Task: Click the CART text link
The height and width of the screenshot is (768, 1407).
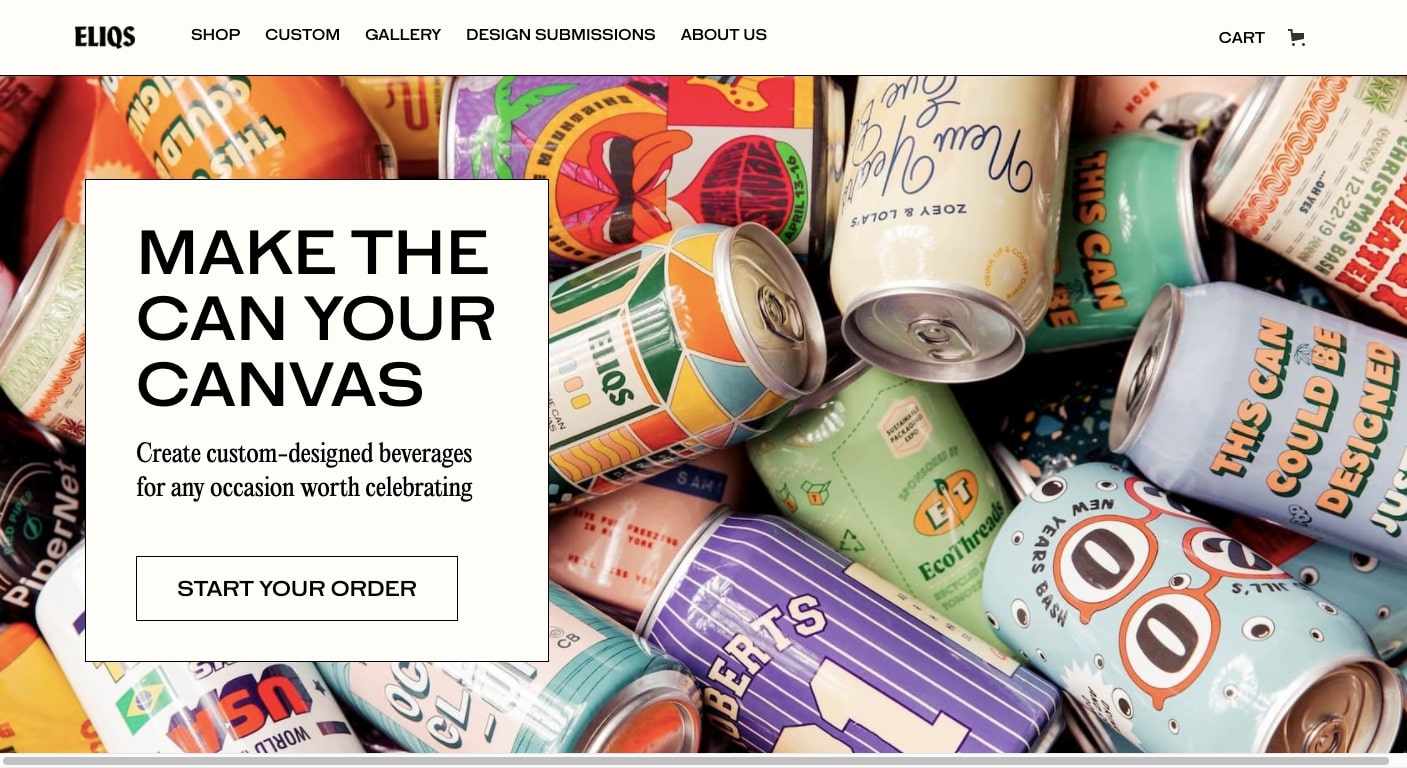Action: [1242, 38]
